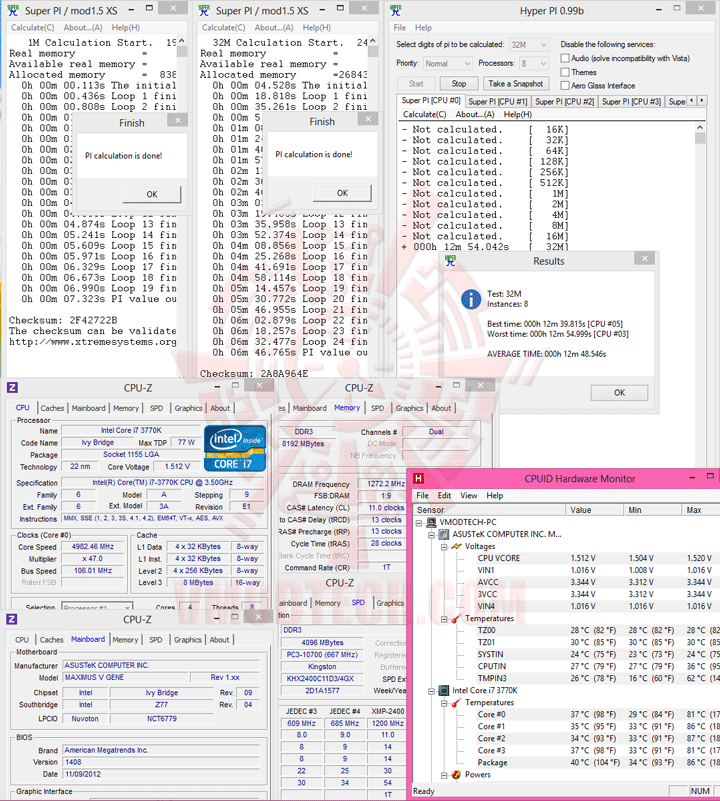Click the 32M Super PI scrollbar up arrow
Viewport: 720px width, 801px height.
tap(373, 41)
